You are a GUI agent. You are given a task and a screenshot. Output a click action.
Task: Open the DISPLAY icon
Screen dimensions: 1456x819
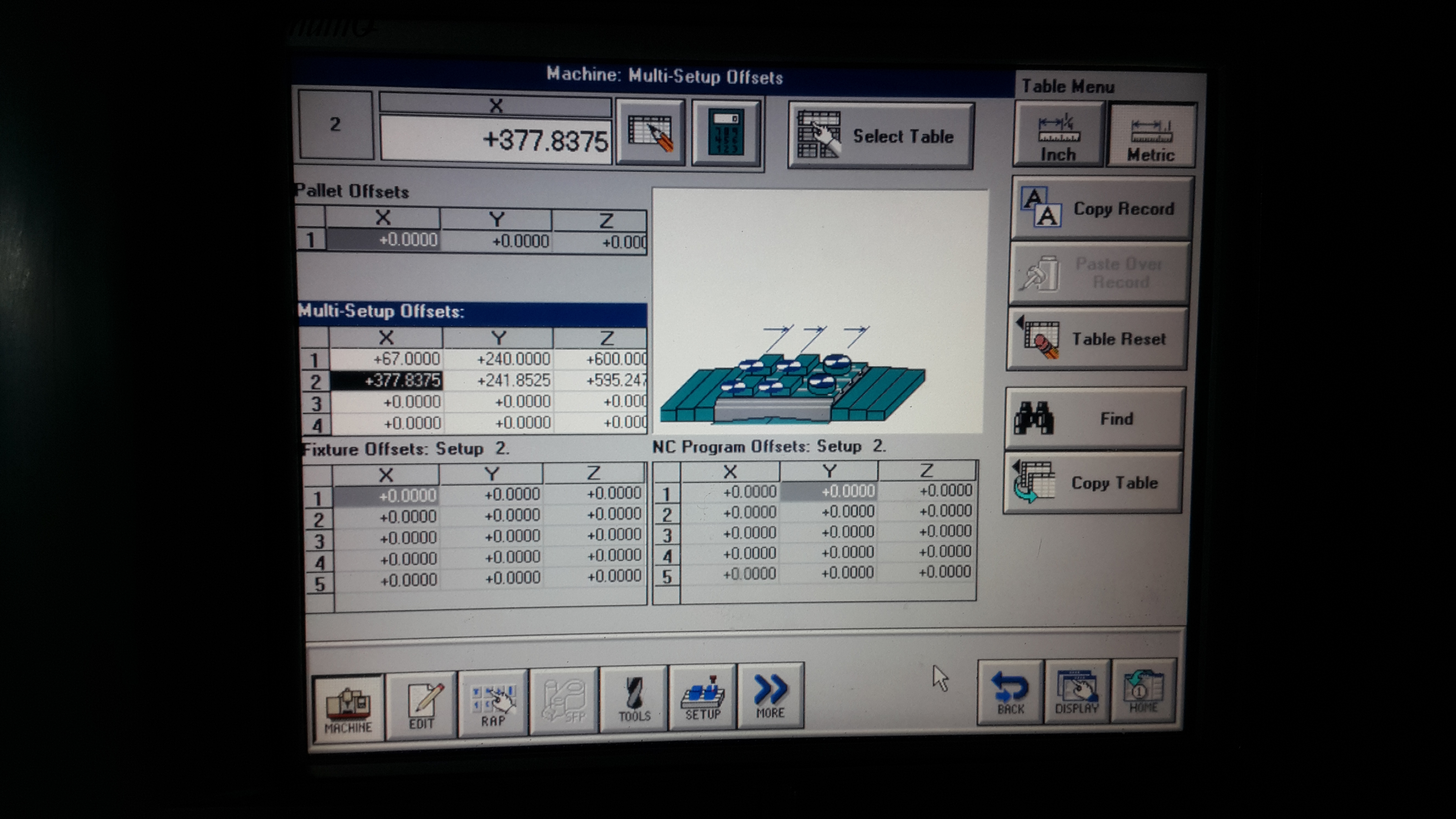[x=1077, y=691]
